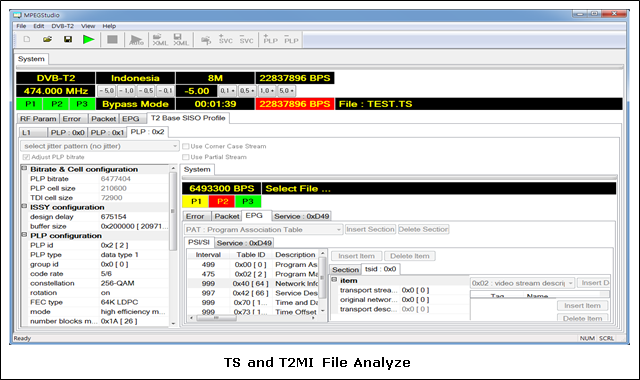Image resolution: width=640 pixels, height=380 pixels.
Task: Click the add SVC toolbar icon
Action: (225, 40)
